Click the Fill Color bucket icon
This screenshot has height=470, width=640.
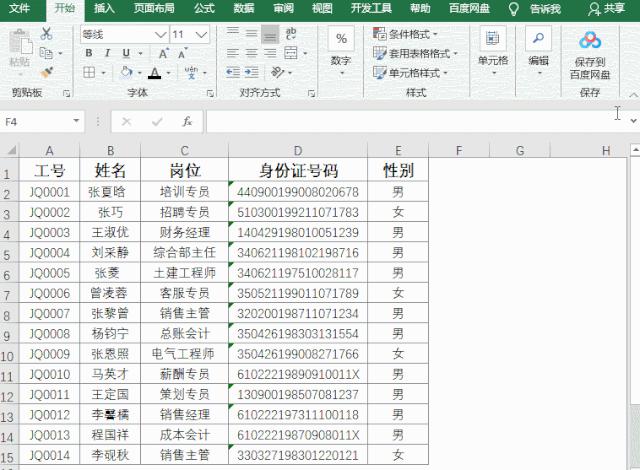(x=126, y=73)
